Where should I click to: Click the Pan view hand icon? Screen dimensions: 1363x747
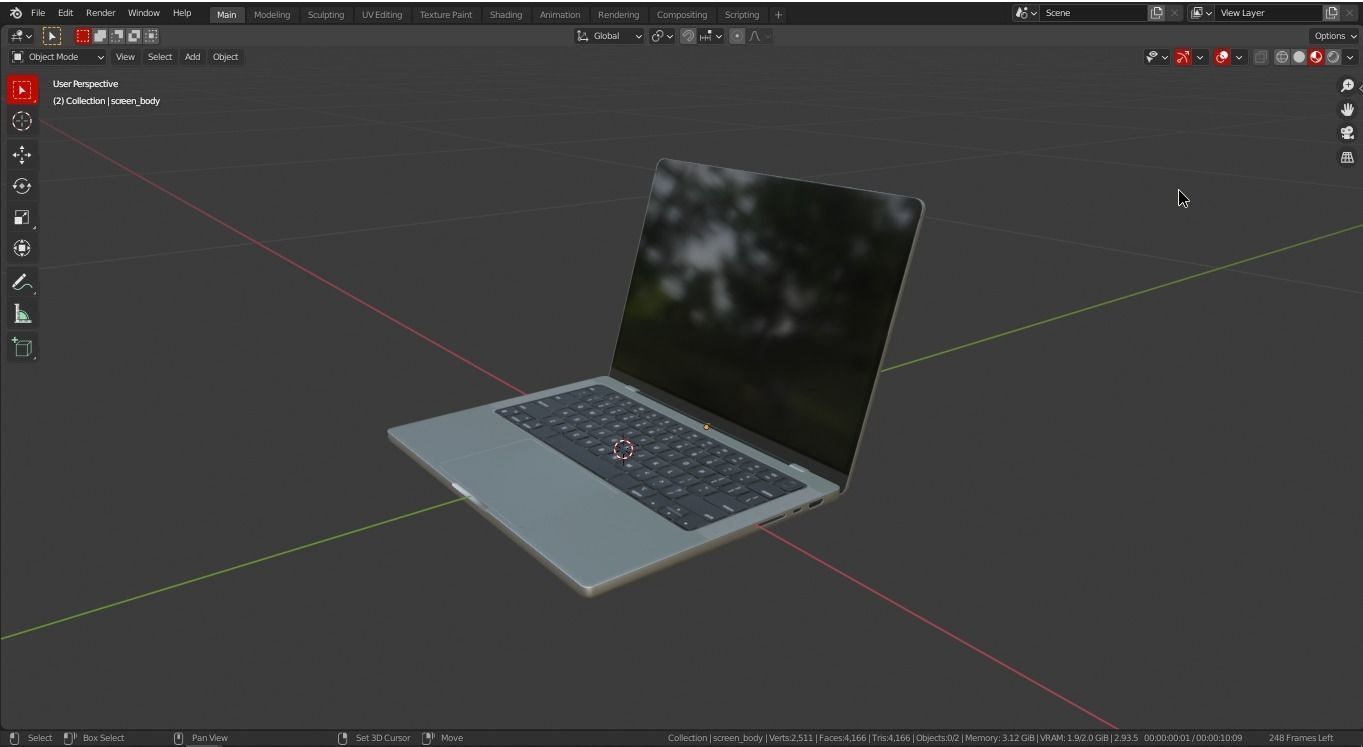click(x=1347, y=110)
